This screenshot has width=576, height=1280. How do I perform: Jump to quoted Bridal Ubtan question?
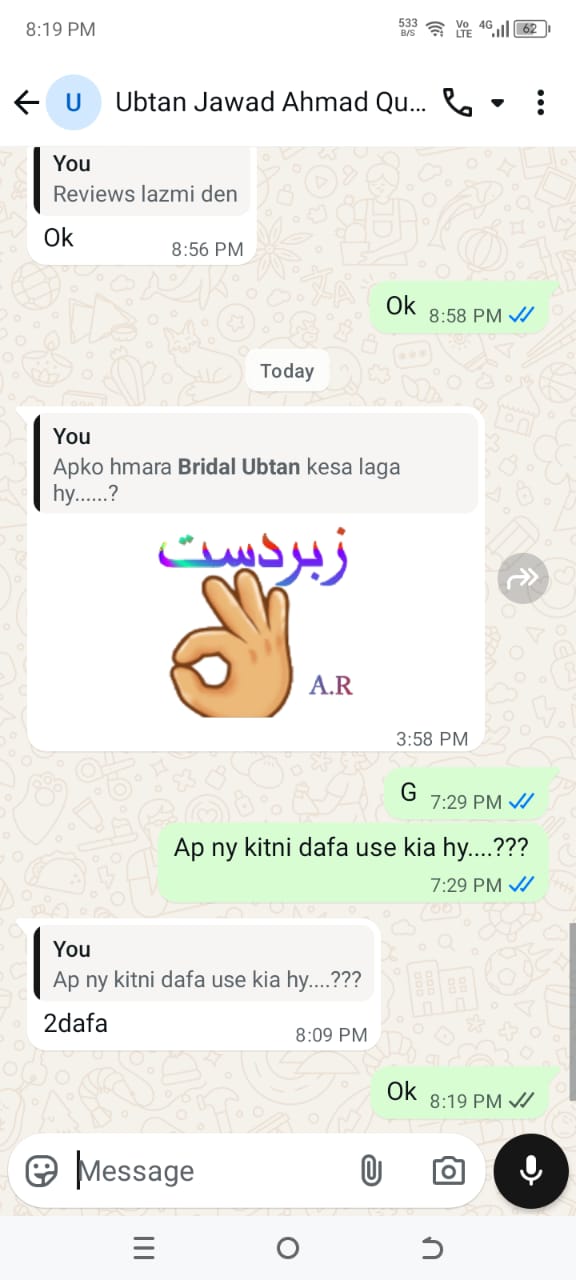click(x=255, y=465)
